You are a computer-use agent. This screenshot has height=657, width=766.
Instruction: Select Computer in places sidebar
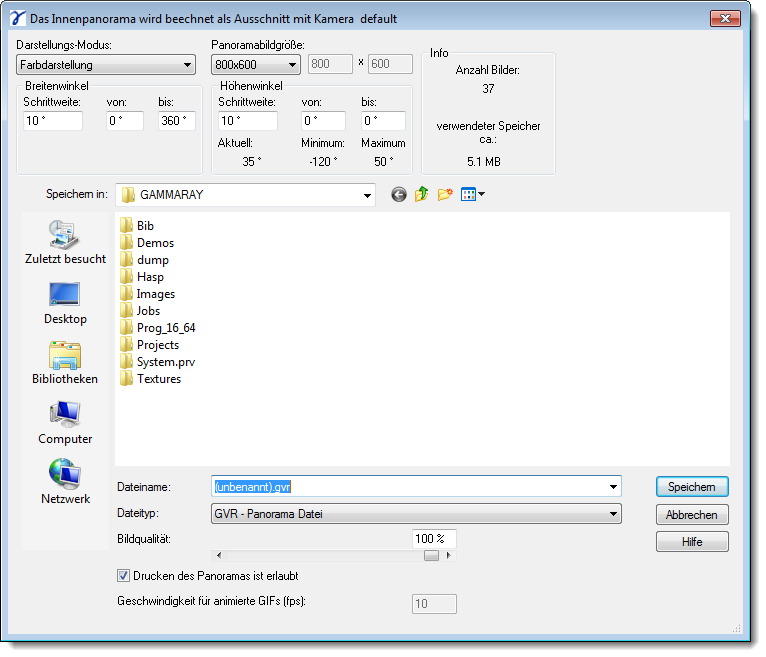tap(65, 423)
